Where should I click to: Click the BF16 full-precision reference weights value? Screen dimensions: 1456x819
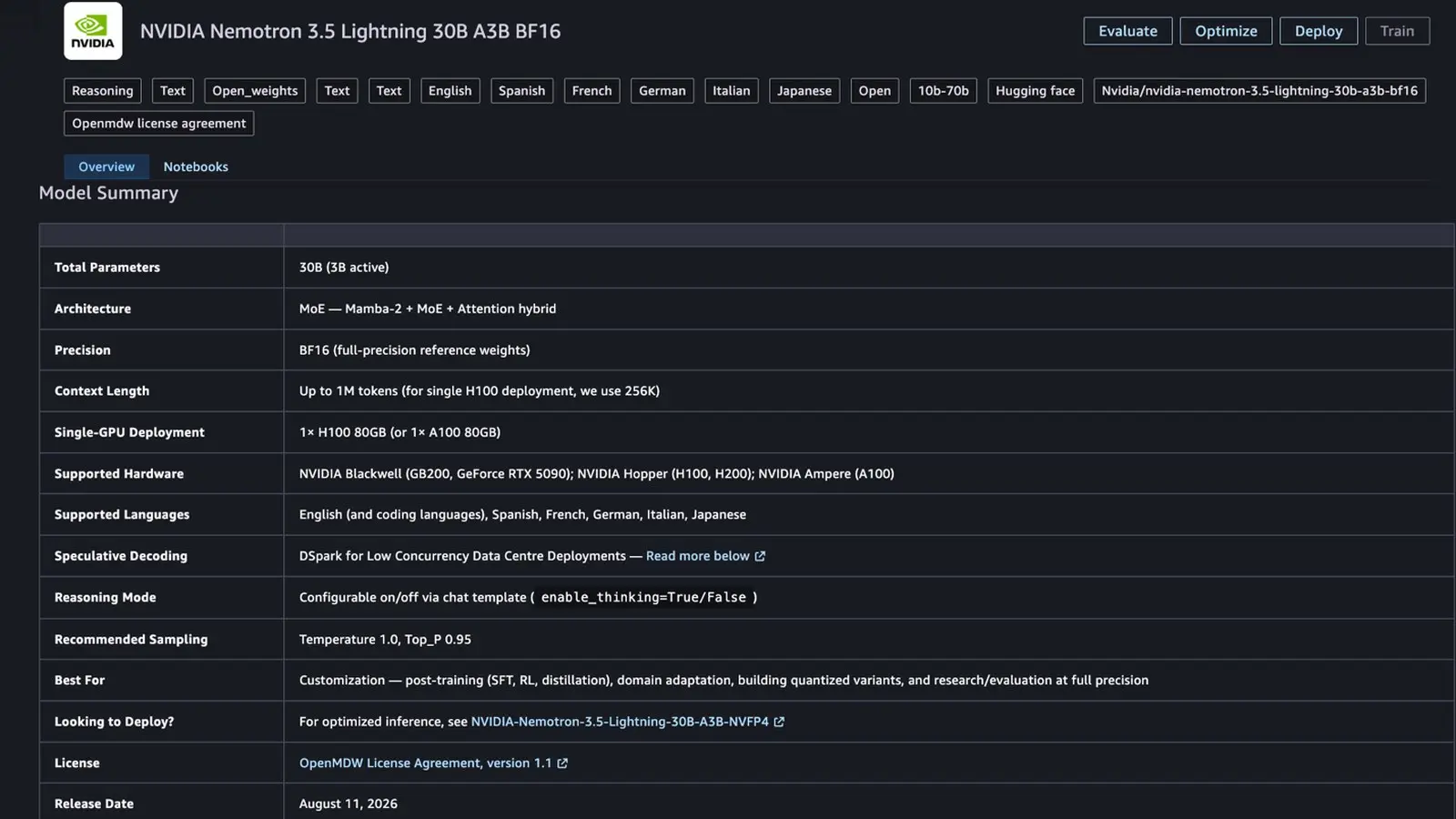click(415, 350)
